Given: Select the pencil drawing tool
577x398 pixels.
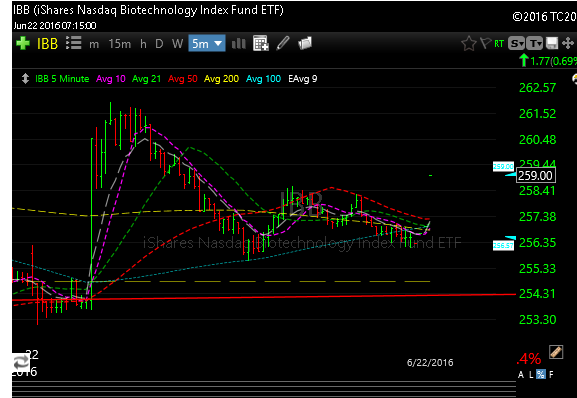Looking at the screenshot, I should coord(283,43).
